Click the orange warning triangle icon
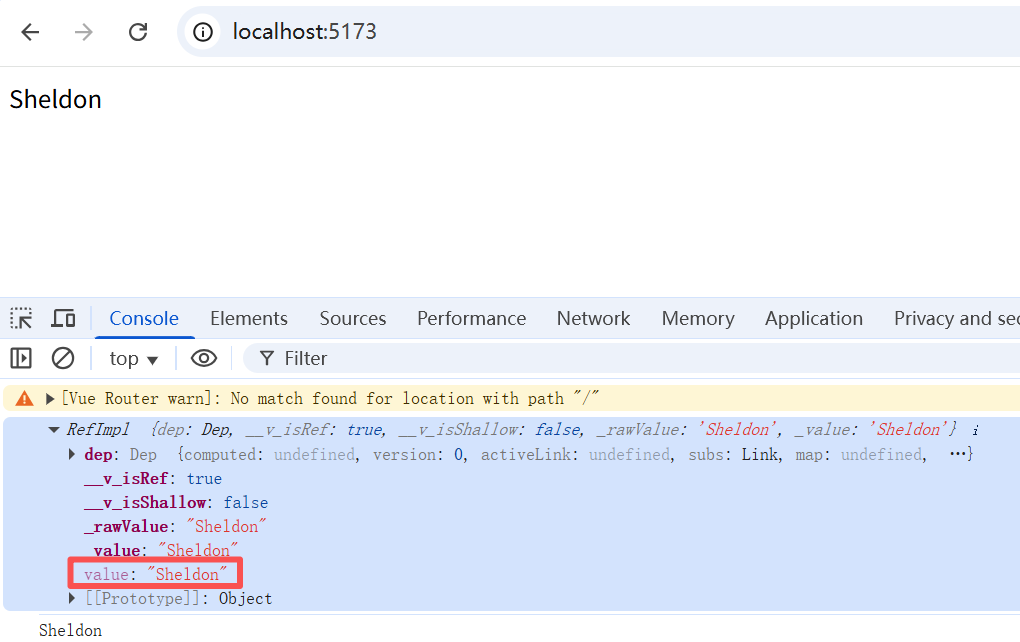 (24, 399)
